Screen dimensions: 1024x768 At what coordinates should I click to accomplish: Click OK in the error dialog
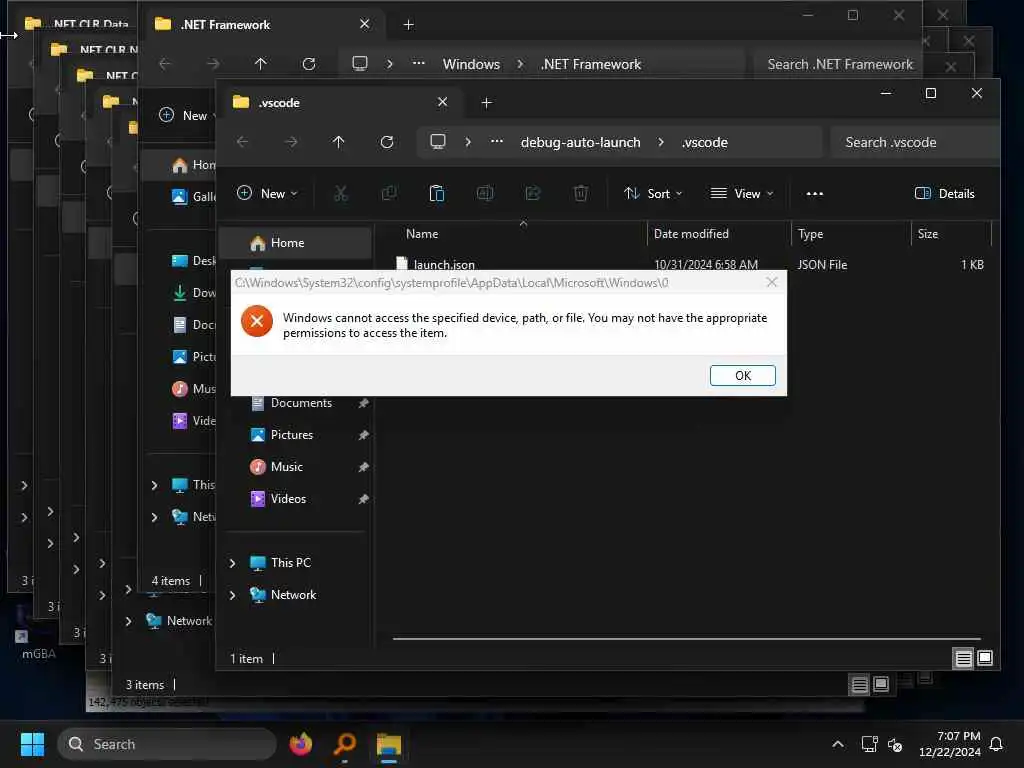coord(743,376)
